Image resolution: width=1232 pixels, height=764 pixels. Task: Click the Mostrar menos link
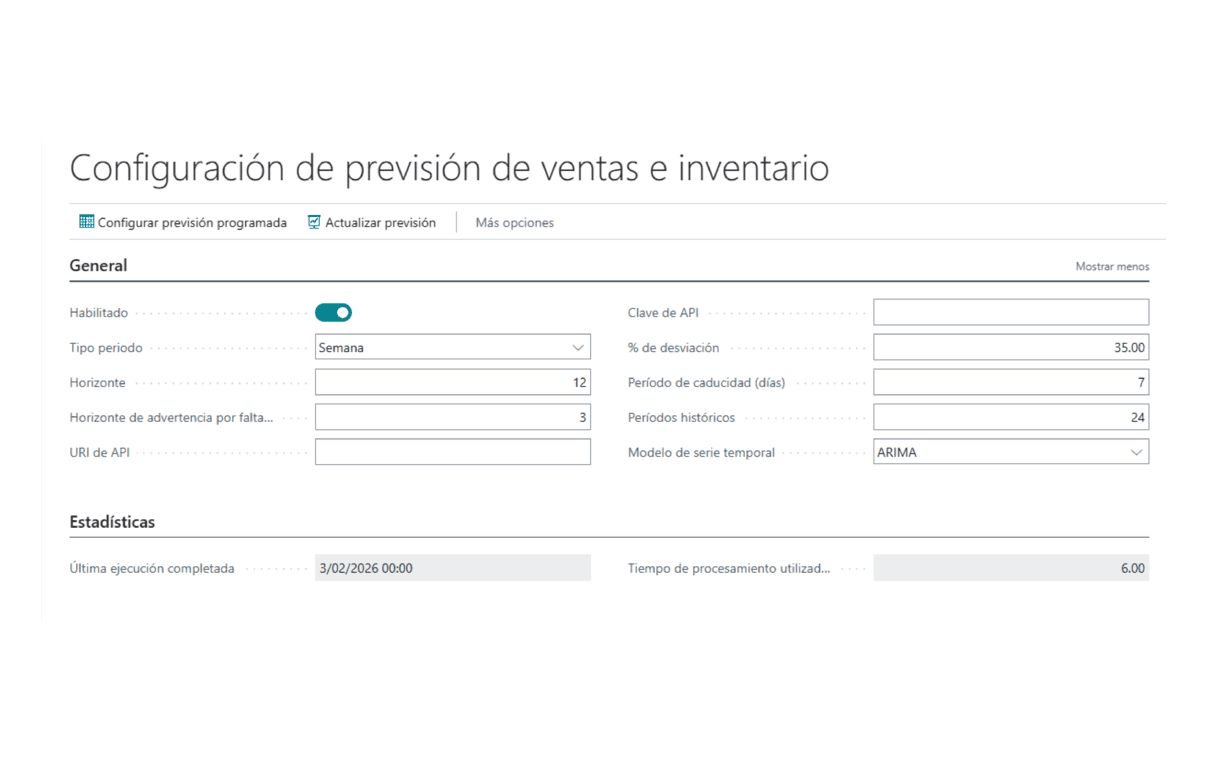pos(1112,267)
